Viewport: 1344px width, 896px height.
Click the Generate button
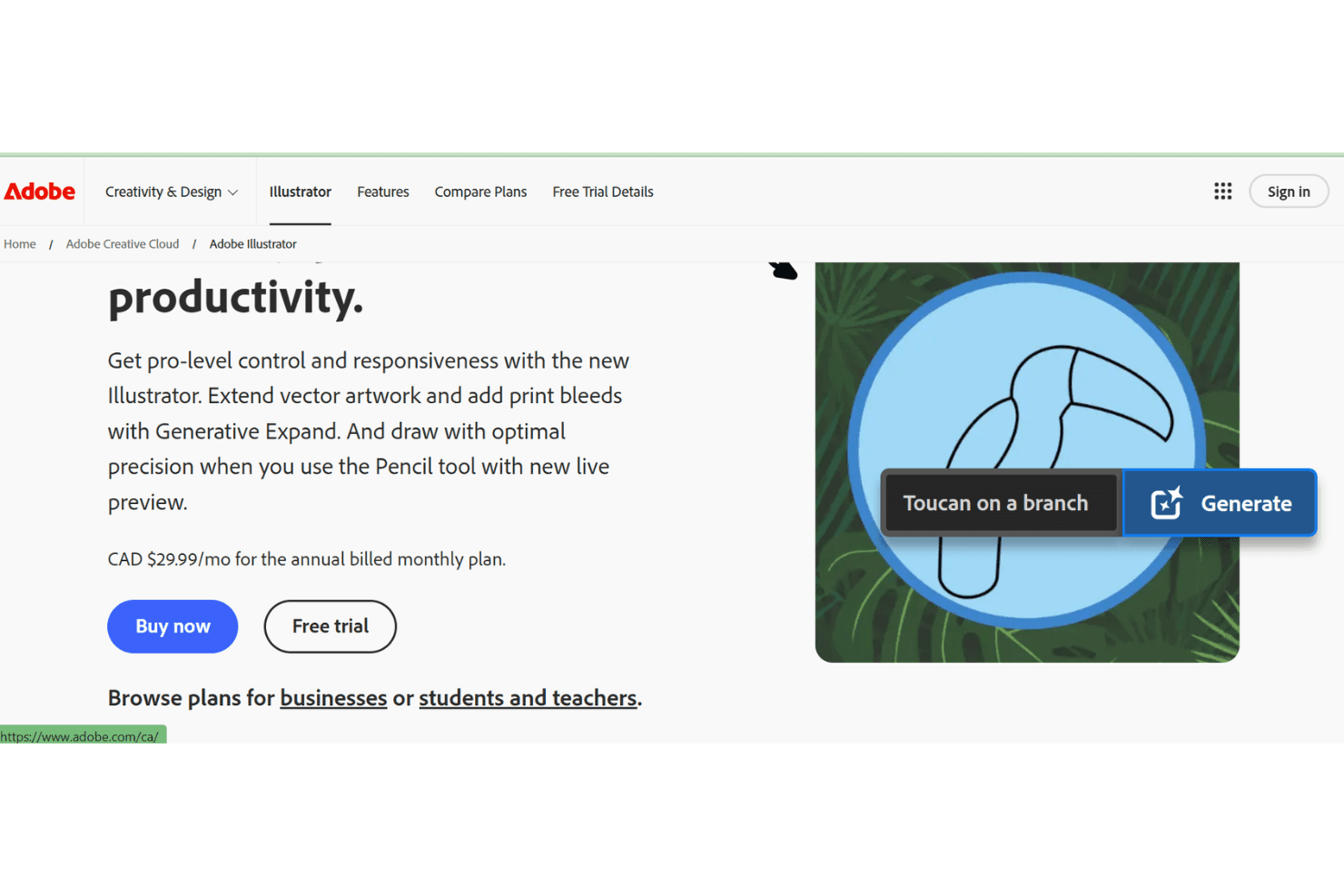click(1220, 503)
